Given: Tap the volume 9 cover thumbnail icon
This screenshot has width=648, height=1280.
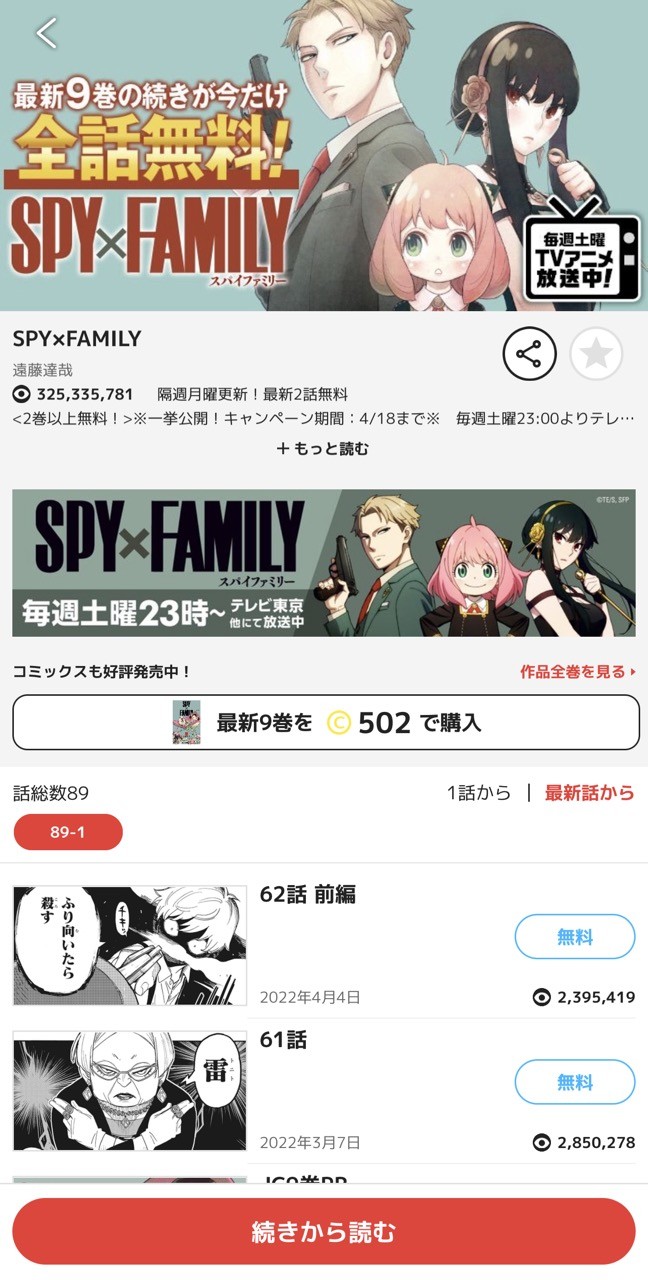Looking at the screenshot, I should click(x=186, y=722).
